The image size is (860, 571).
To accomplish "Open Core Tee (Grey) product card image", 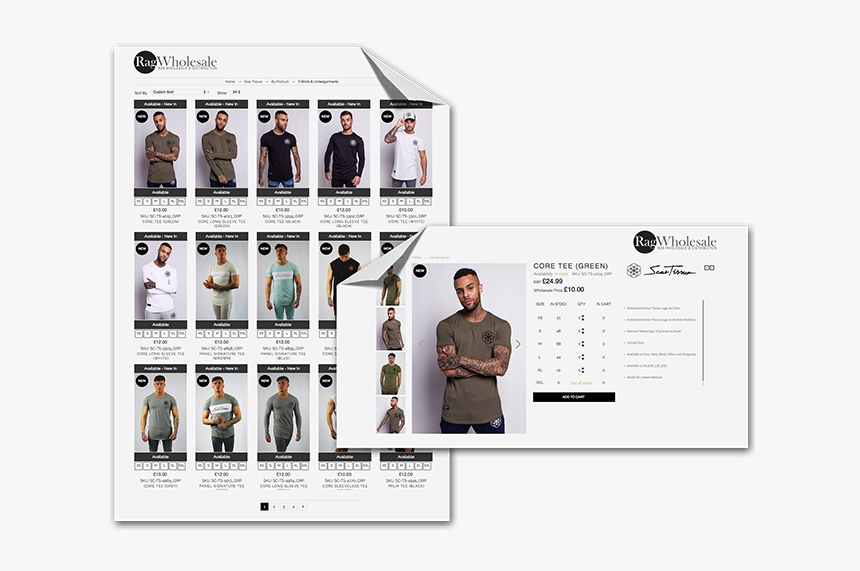I will tap(160, 413).
